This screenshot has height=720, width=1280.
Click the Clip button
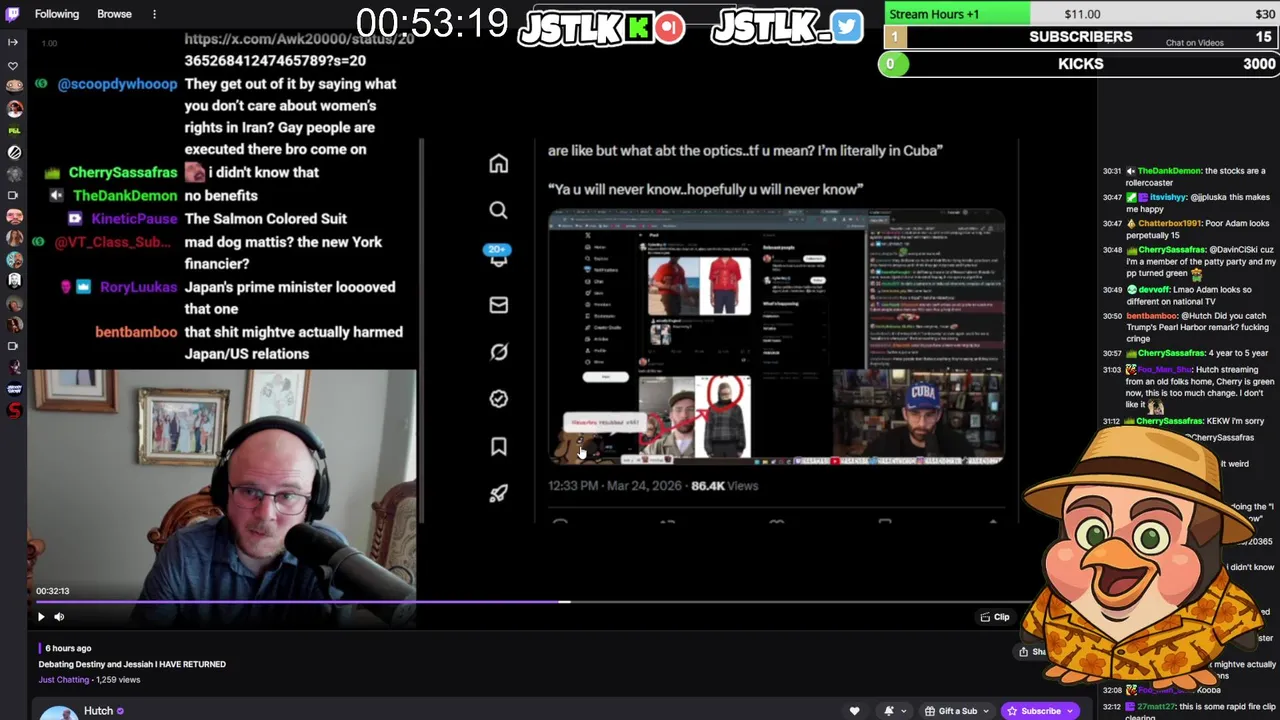tap(994, 617)
